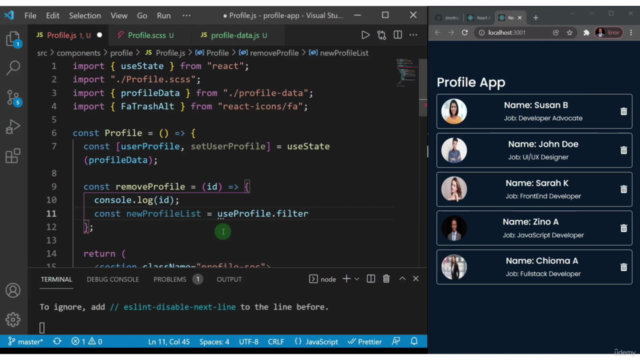Open the Edit menu
The width and height of the screenshot is (640, 360).
[x=52, y=16]
